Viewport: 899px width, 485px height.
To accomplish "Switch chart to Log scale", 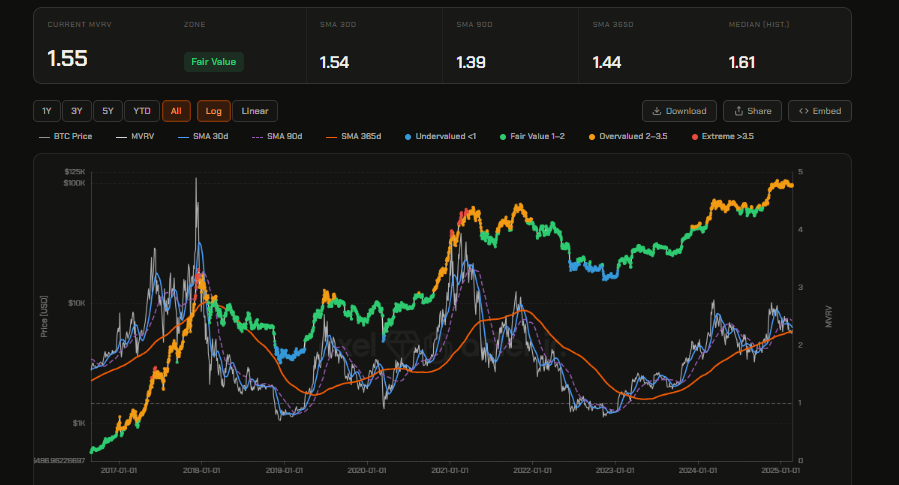I will (213, 111).
